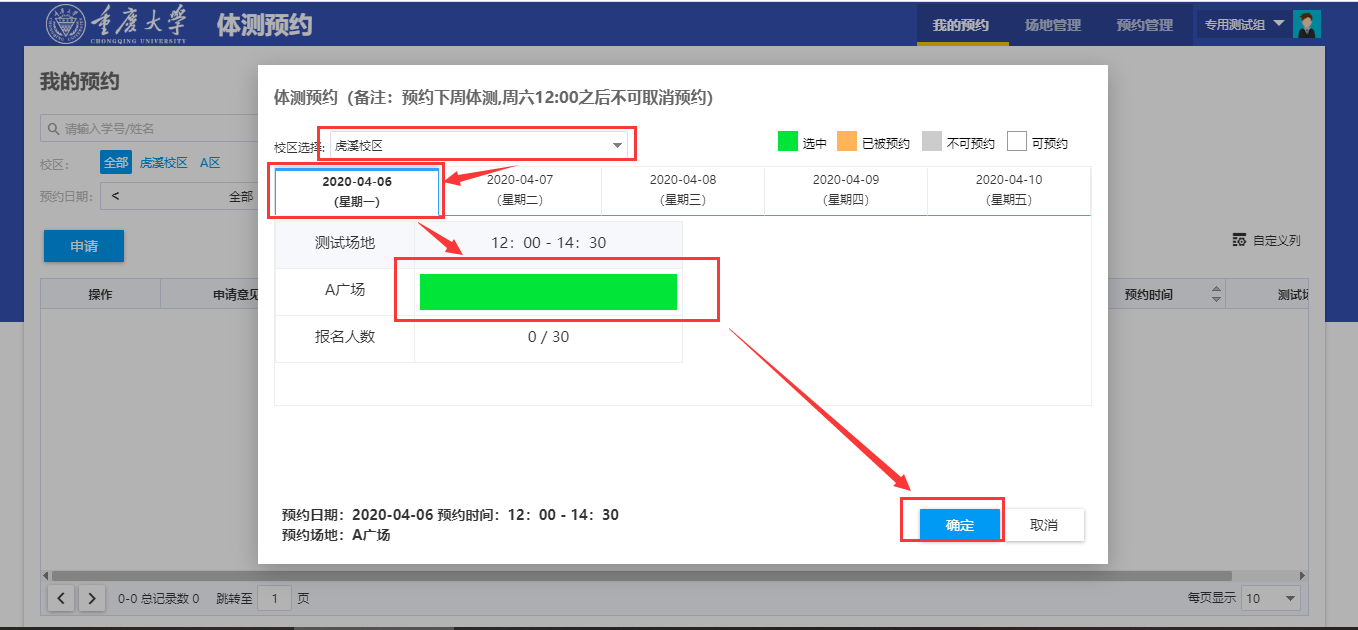Cancel the booking with 取消

pyautogui.click(x=1043, y=525)
